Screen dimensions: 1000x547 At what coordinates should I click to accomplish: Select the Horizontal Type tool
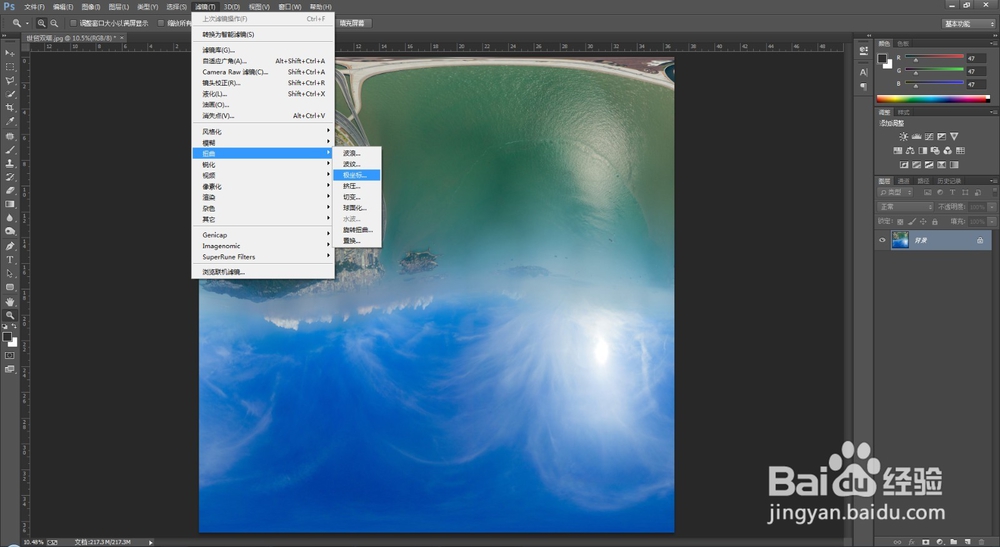[x=10, y=260]
